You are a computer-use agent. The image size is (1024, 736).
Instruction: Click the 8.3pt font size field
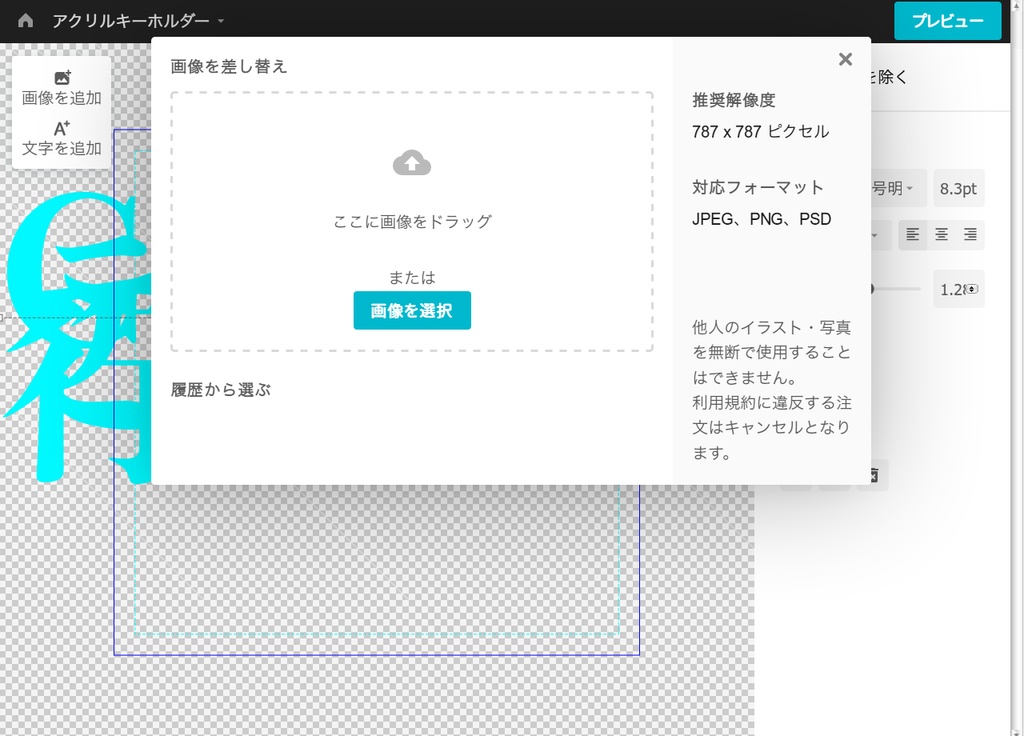(x=958, y=187)
